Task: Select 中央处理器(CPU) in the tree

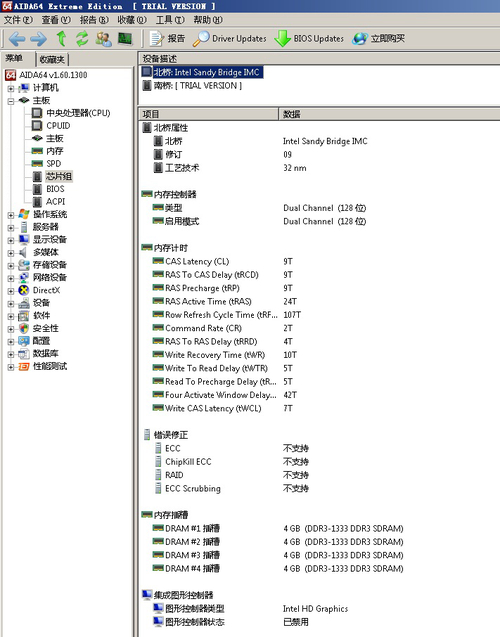Action: [x=78, y=113]
